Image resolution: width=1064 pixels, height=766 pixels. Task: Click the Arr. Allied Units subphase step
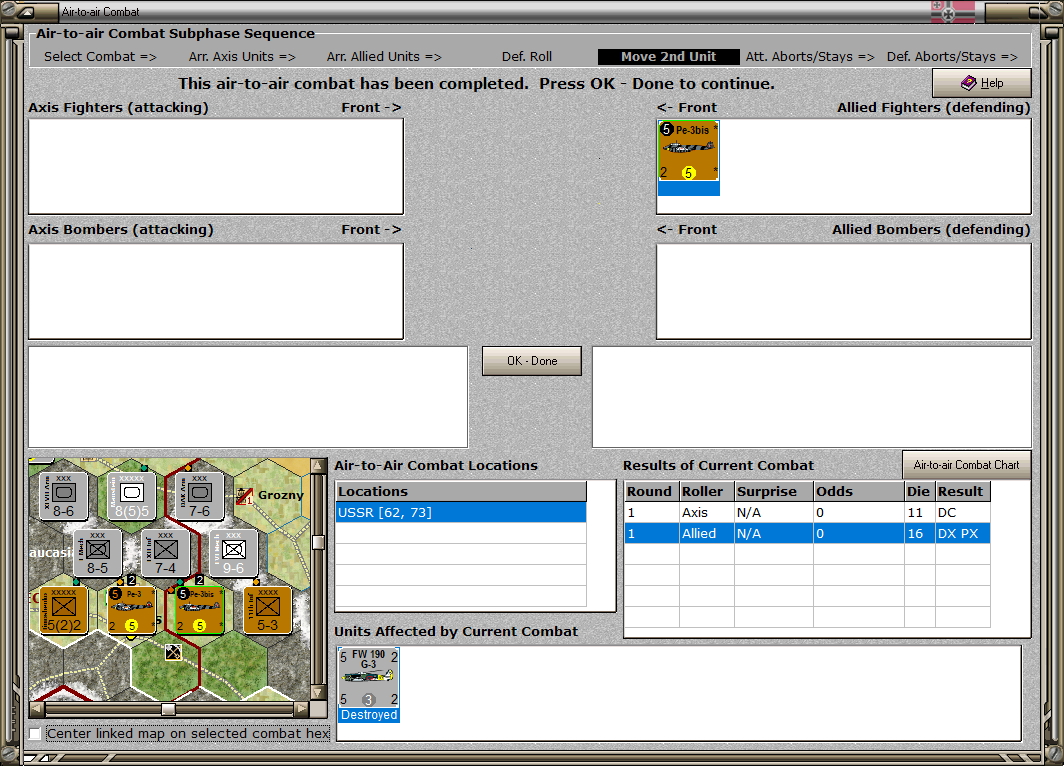pyautogui.click(x=384, y=57)
